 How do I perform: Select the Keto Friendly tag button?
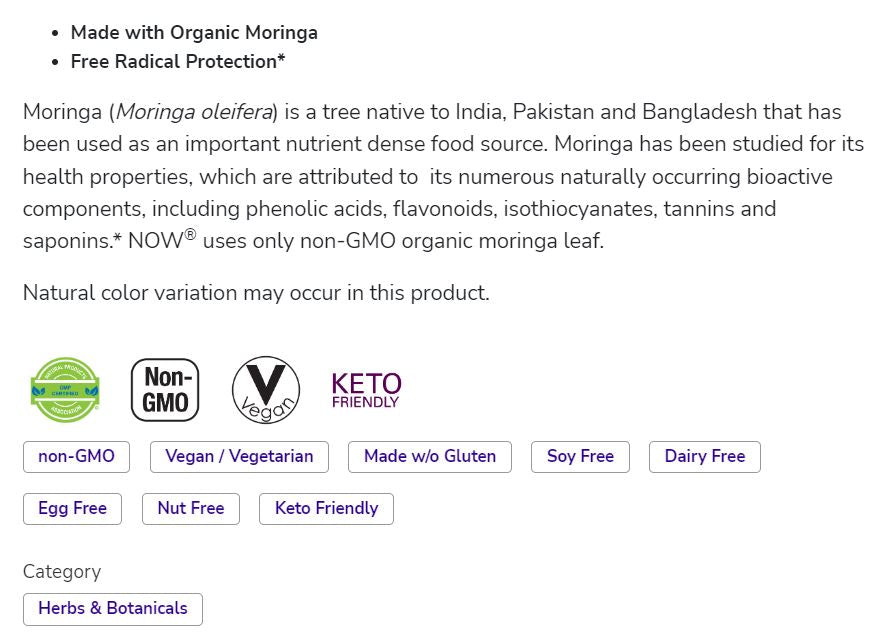click(326, 508)
